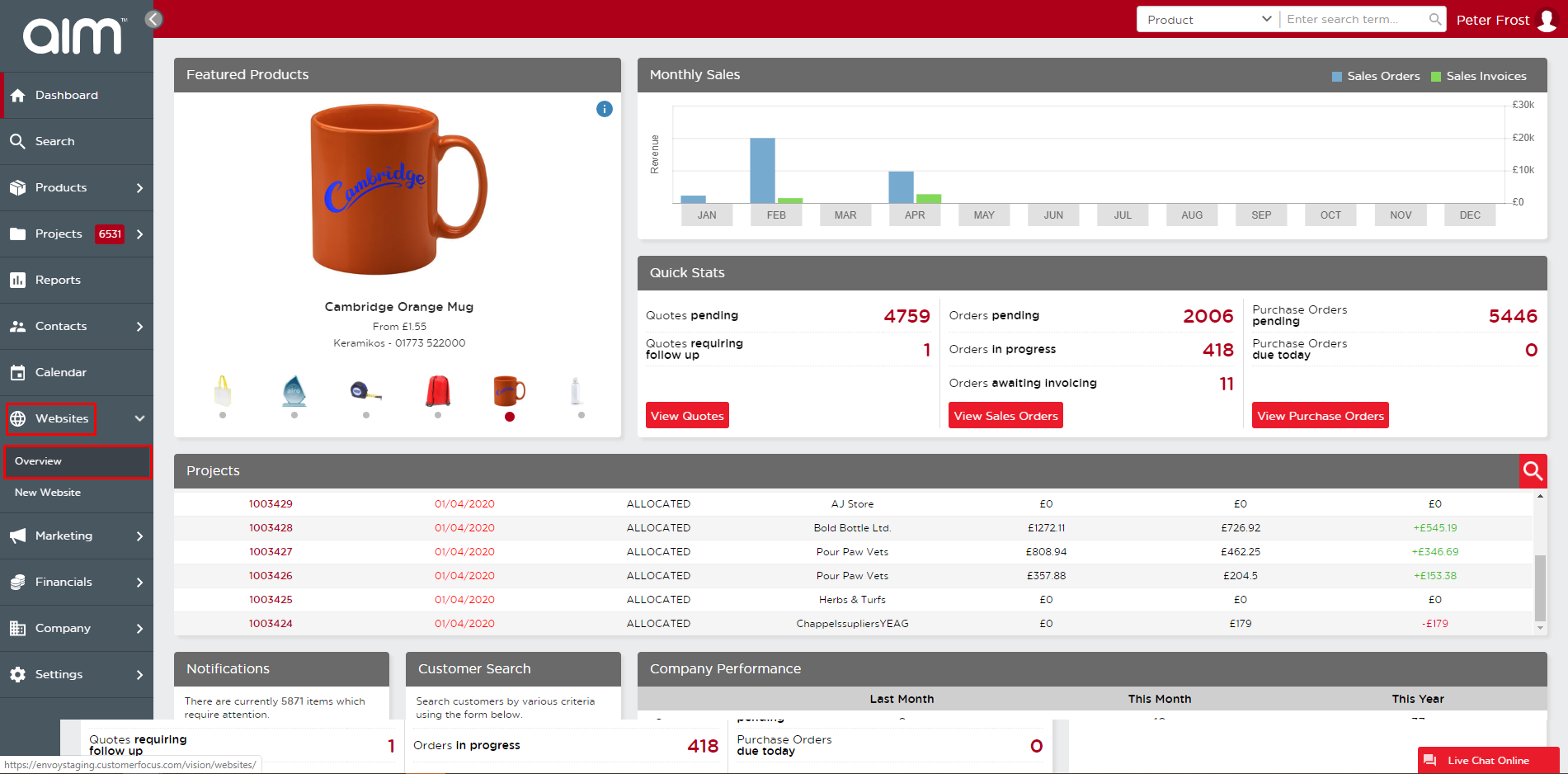Select the active red carousel dot
Image resolution: width=1568 pixels, height=774 pixels.
coord(510,417)
